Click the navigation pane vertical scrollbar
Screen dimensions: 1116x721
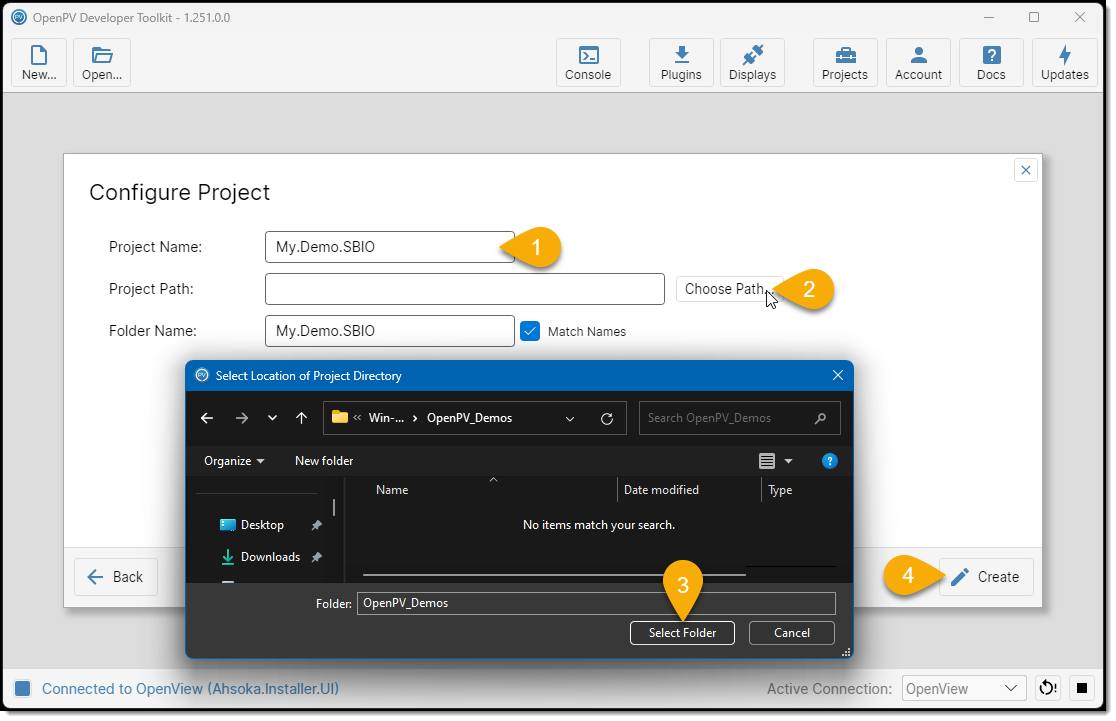click(334, 507)
